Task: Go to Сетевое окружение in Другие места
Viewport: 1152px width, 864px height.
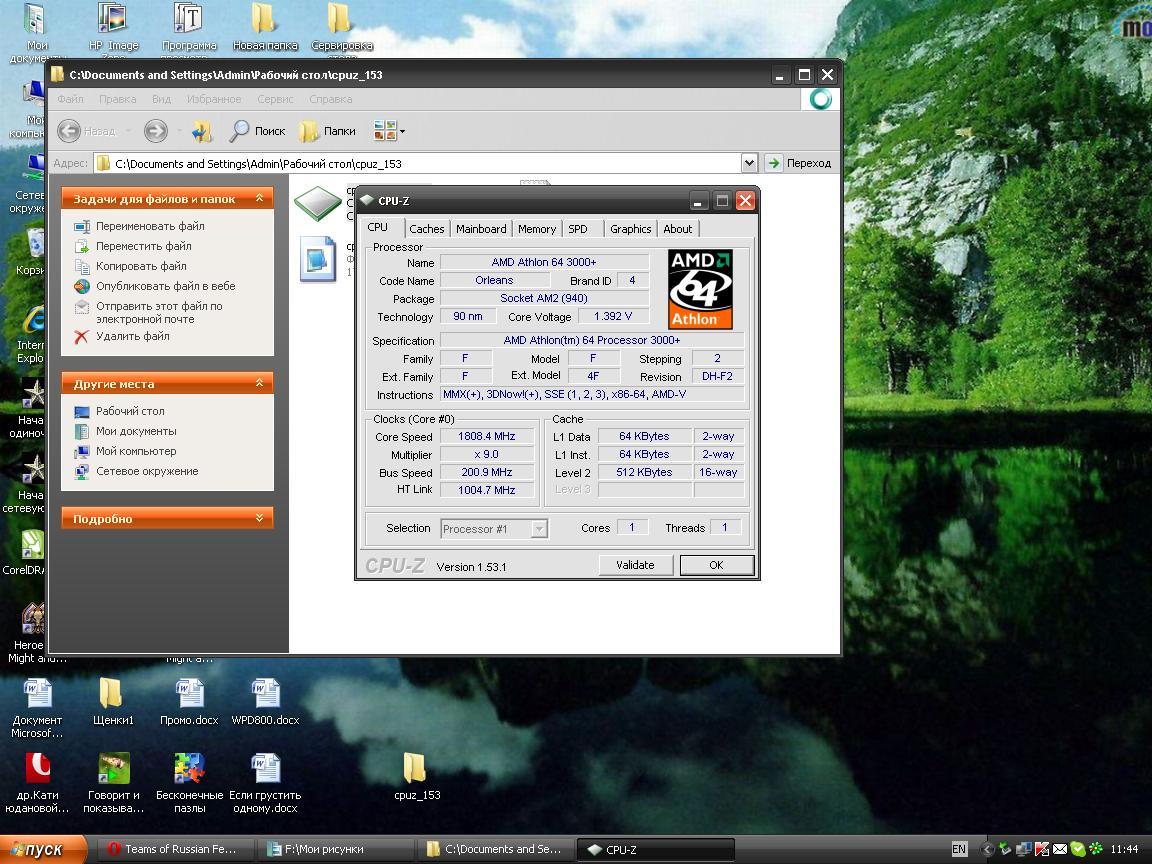Action: pos(147,471)
